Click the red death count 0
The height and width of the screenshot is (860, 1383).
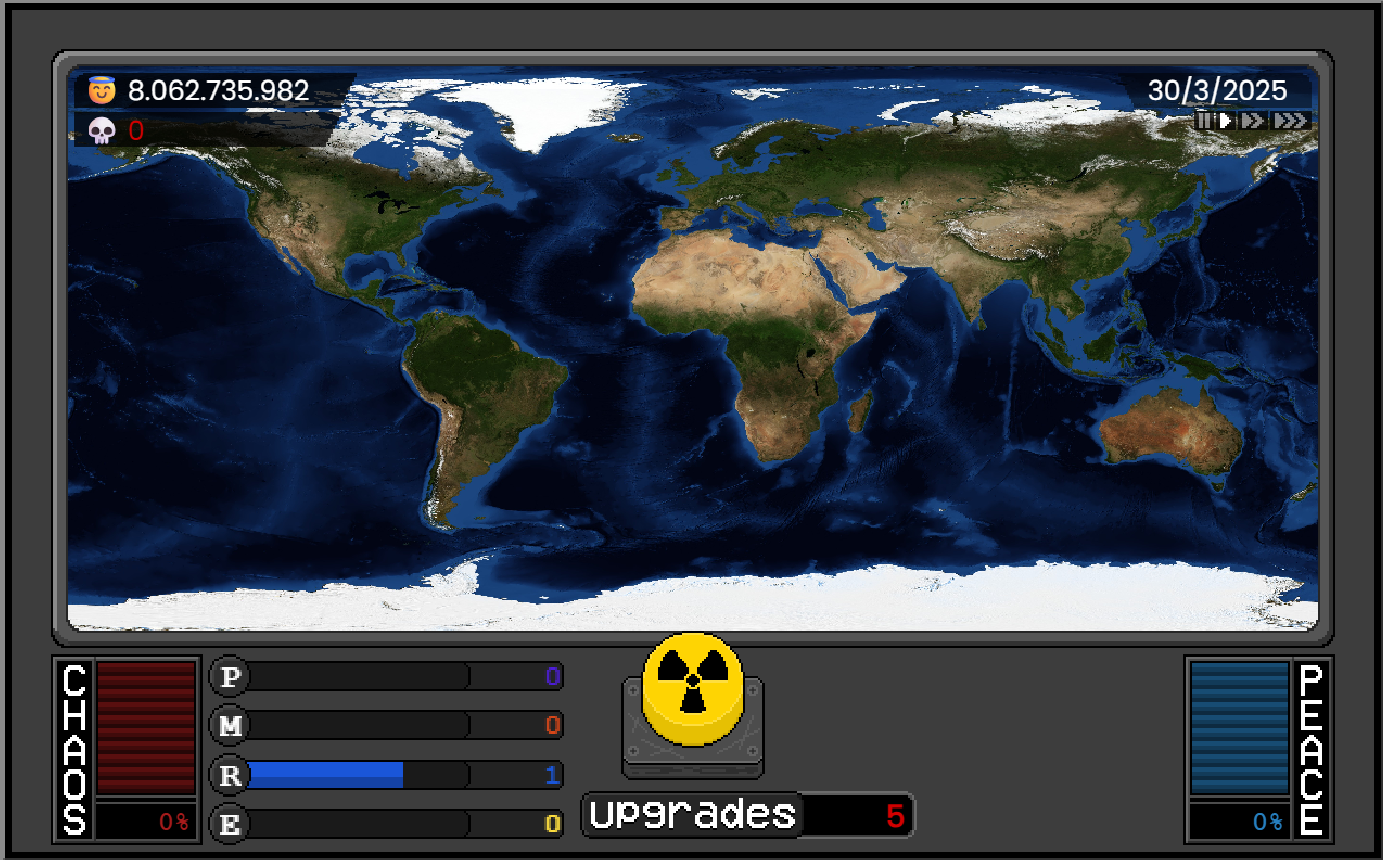136,130
